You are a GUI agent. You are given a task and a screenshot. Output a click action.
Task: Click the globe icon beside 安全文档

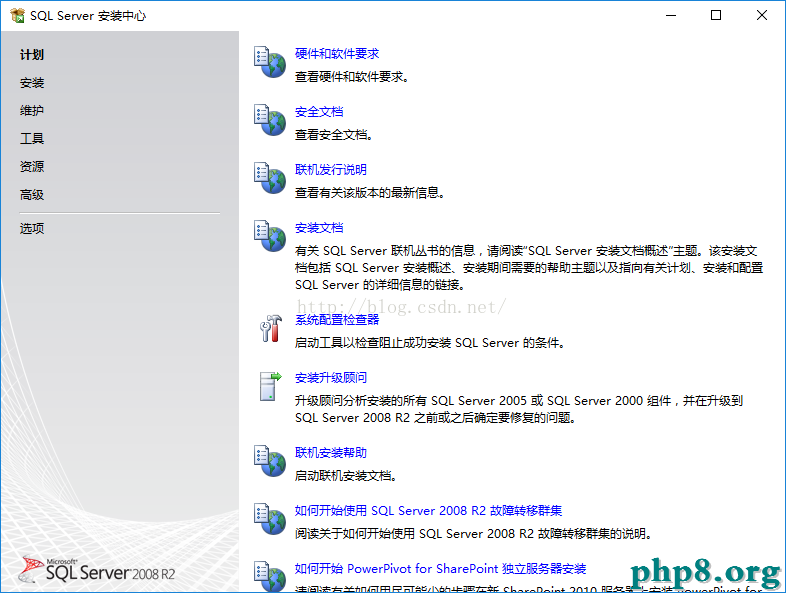(270, 120)
